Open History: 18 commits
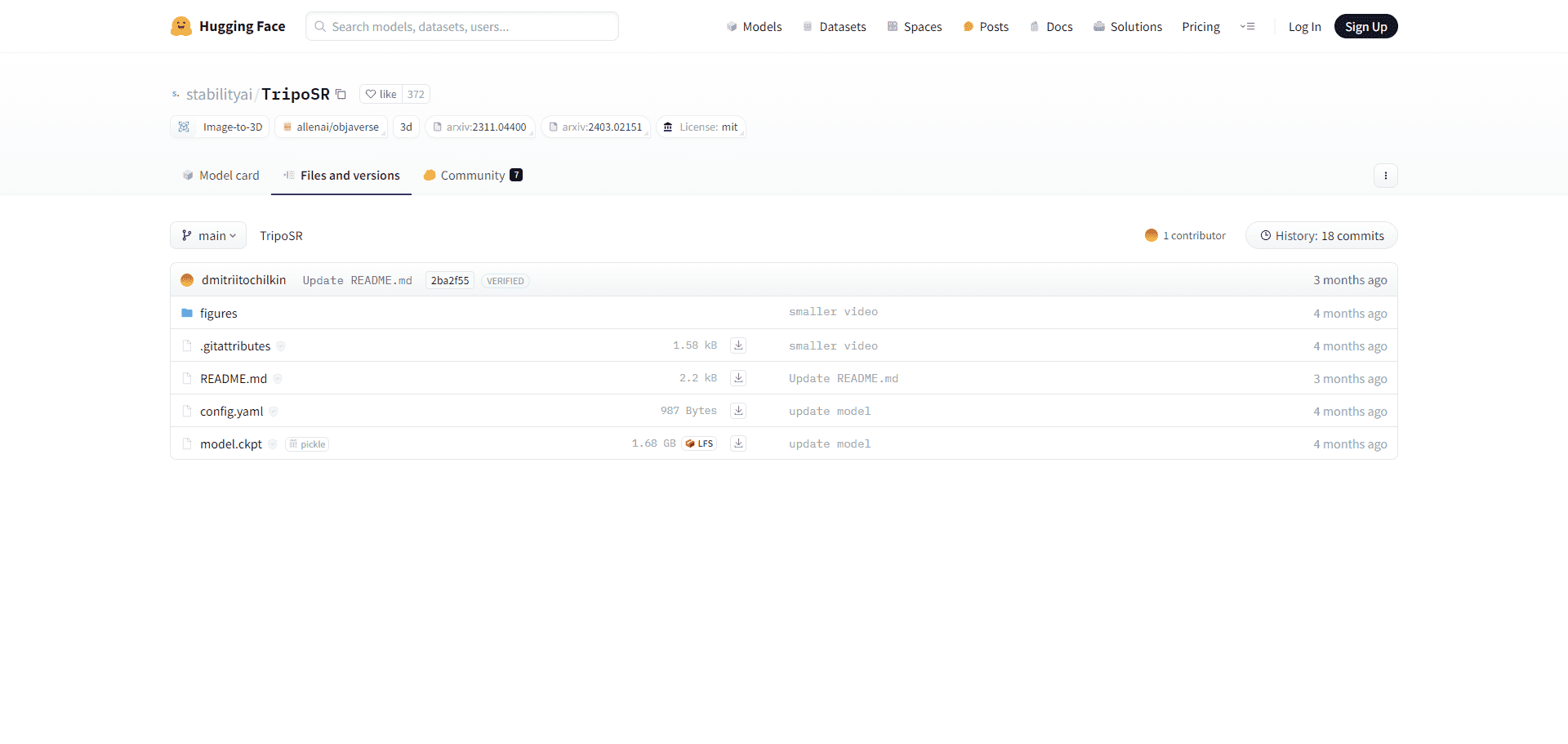 [x=1321, y=235]
